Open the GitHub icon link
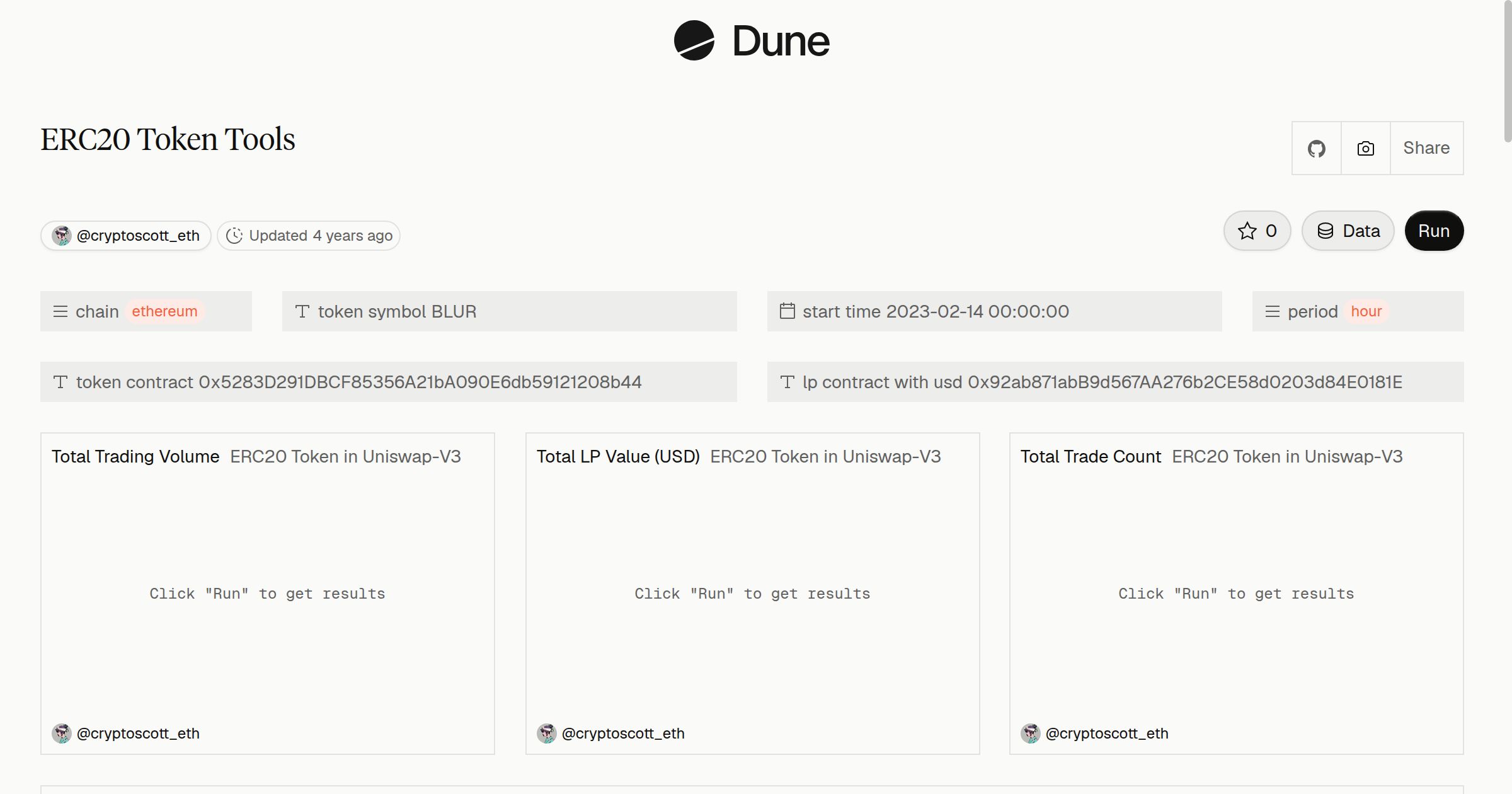The height and width of the screenshot is (794, 1512). (1317, 148)
